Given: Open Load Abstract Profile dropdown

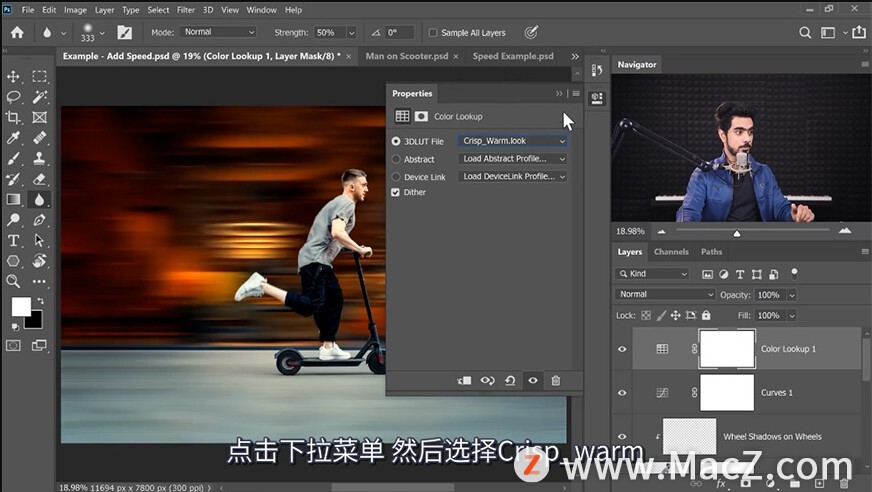Looking at the screenshot, I should (512, 159).
